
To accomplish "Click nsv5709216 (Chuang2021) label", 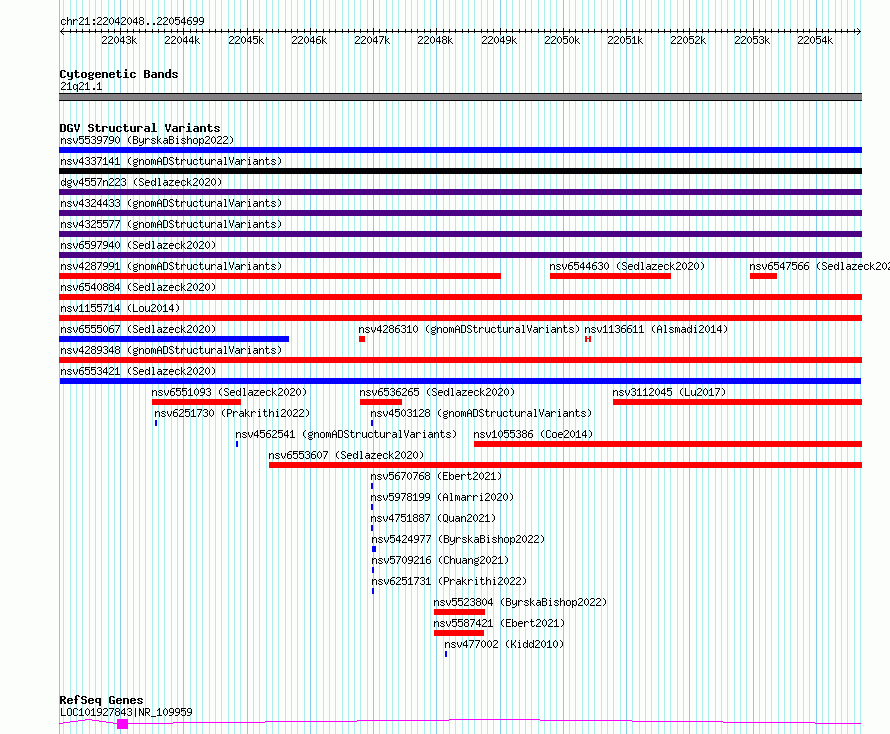I will tap(440, 560).
